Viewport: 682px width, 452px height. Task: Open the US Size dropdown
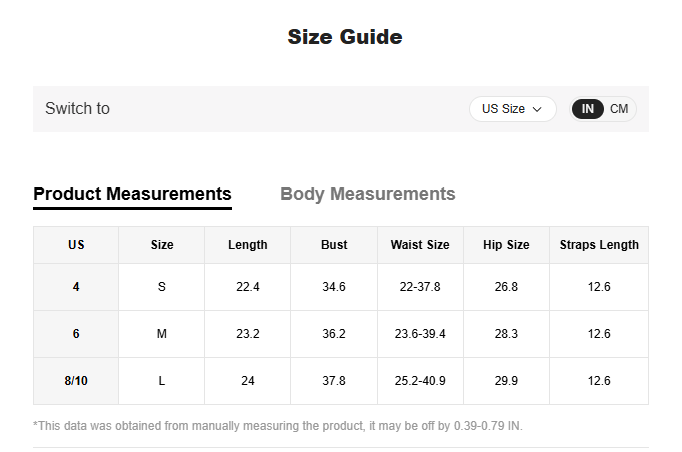512,109
